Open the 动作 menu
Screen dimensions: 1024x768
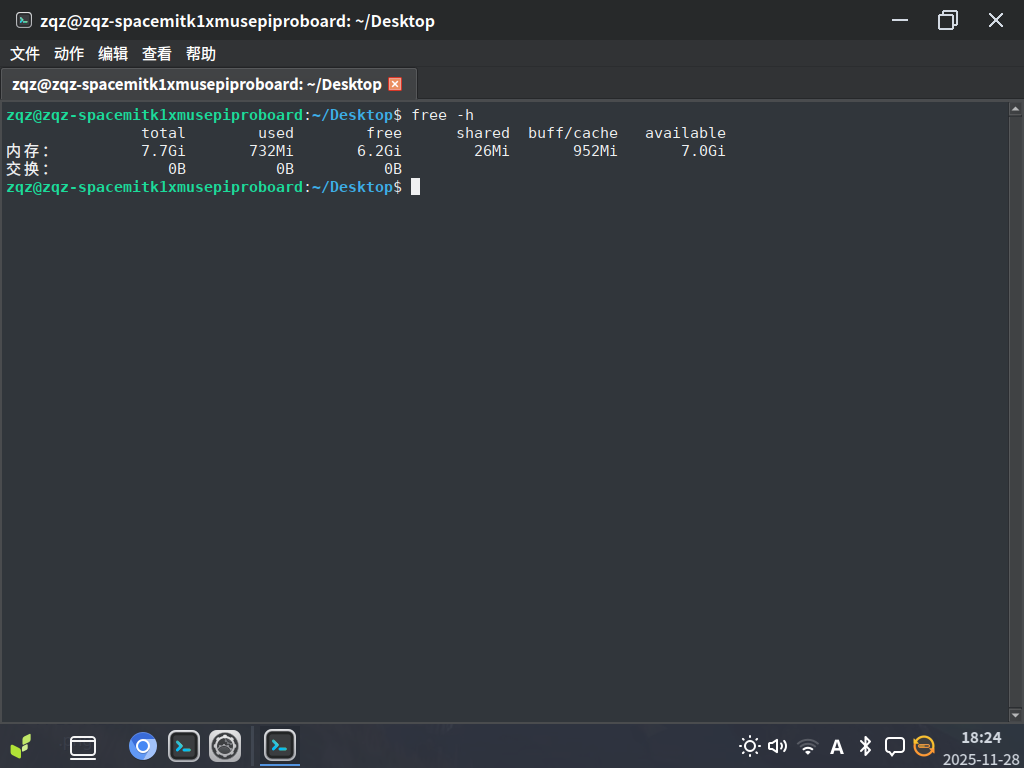pos(69,54)
